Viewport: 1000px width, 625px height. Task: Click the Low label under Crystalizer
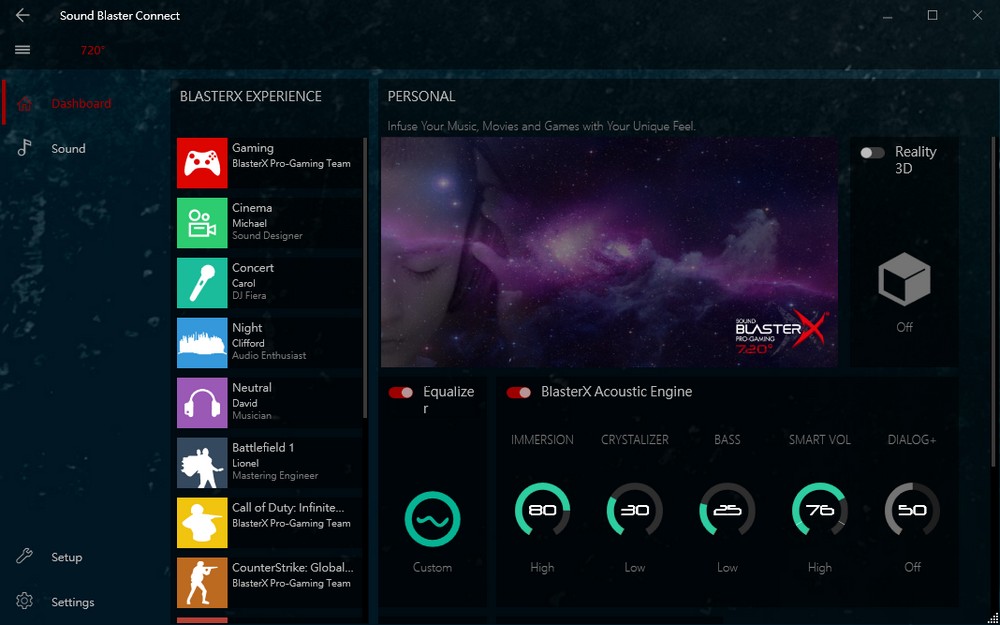635,567
